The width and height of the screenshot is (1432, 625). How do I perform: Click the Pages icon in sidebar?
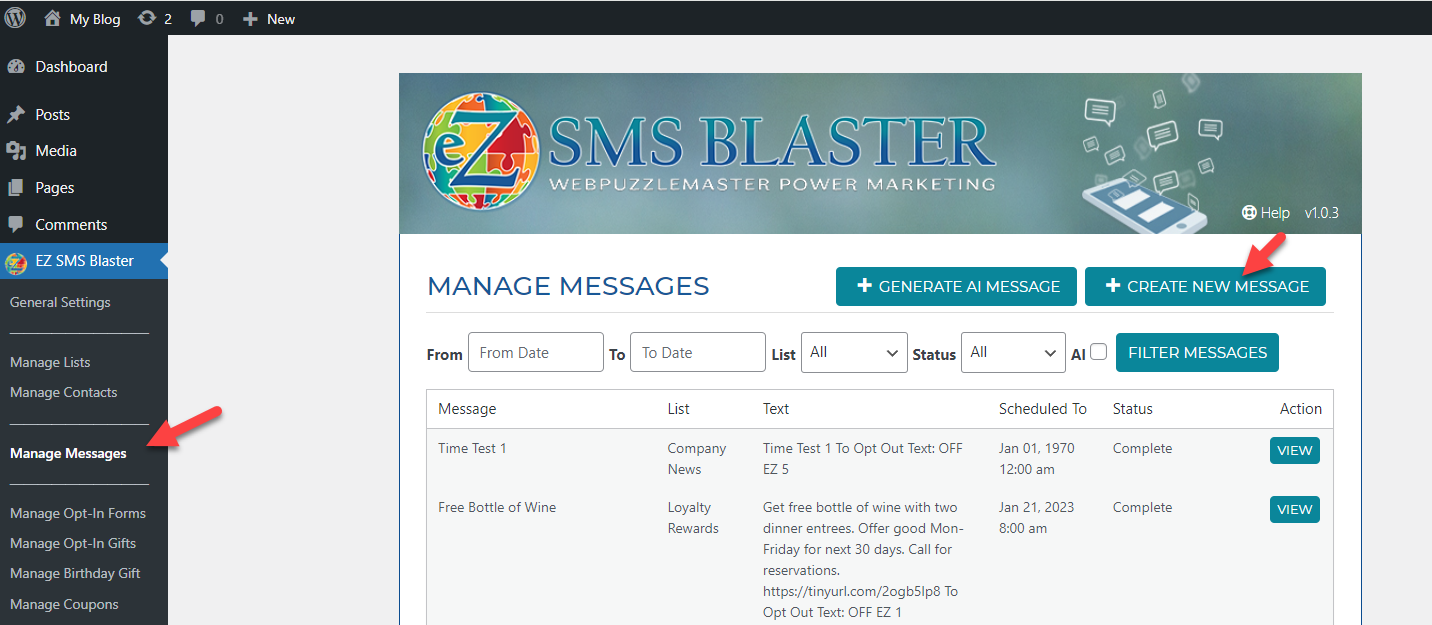tap(16, 188)
